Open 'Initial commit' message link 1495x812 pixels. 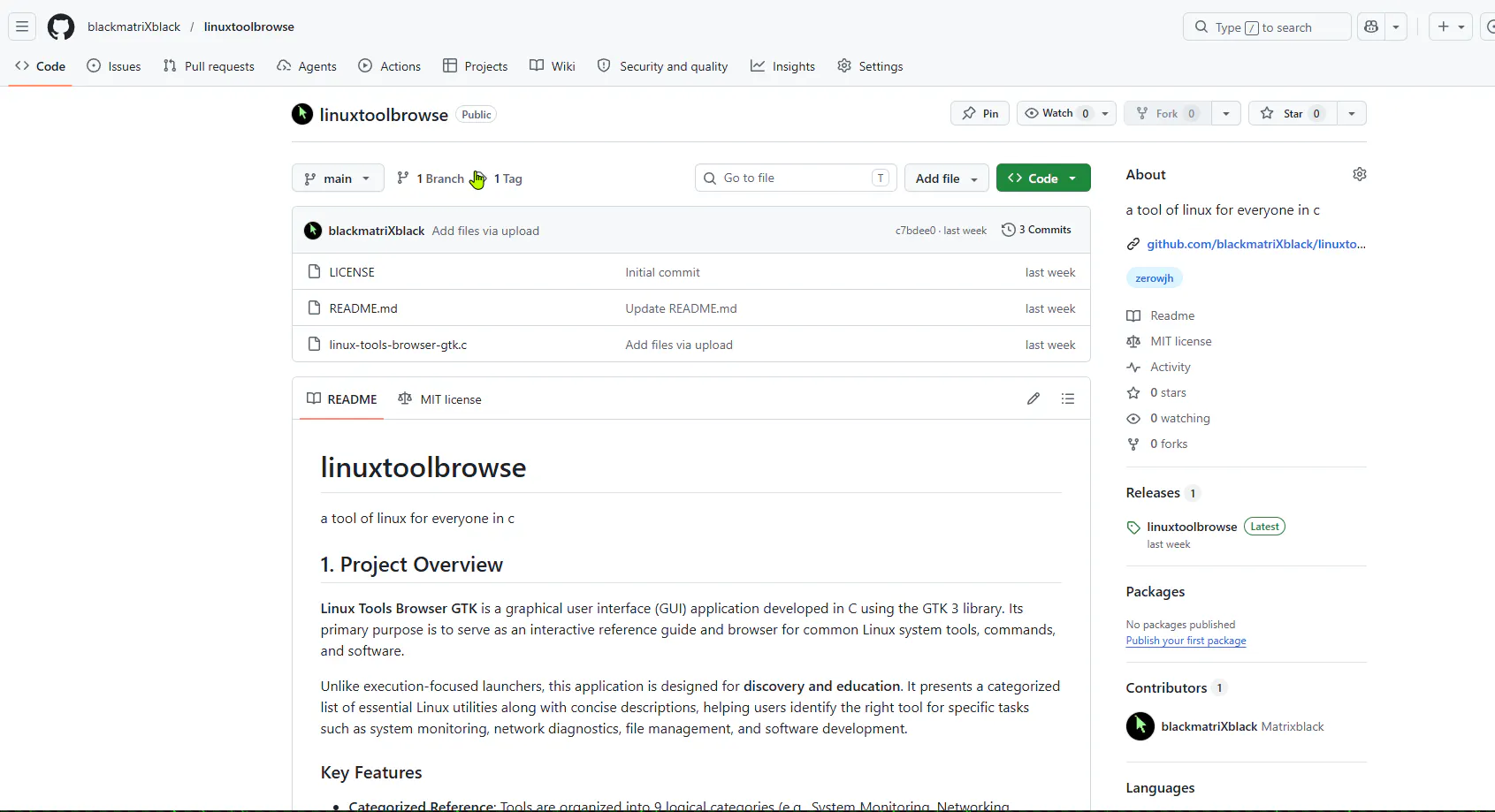(x=662, y=272)
